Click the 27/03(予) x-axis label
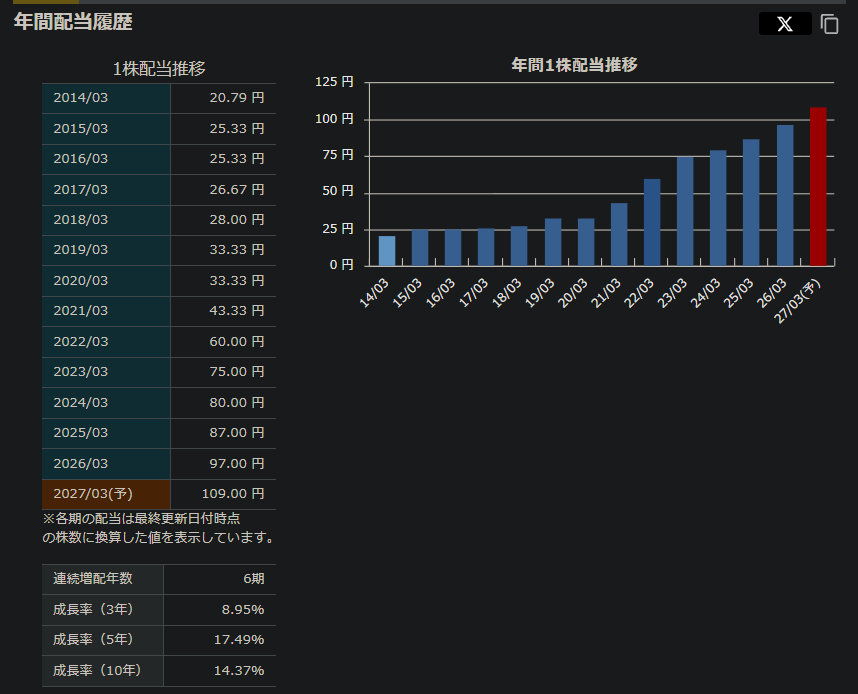Viewport: 858px width, 694px height. [x=798, y=300]
